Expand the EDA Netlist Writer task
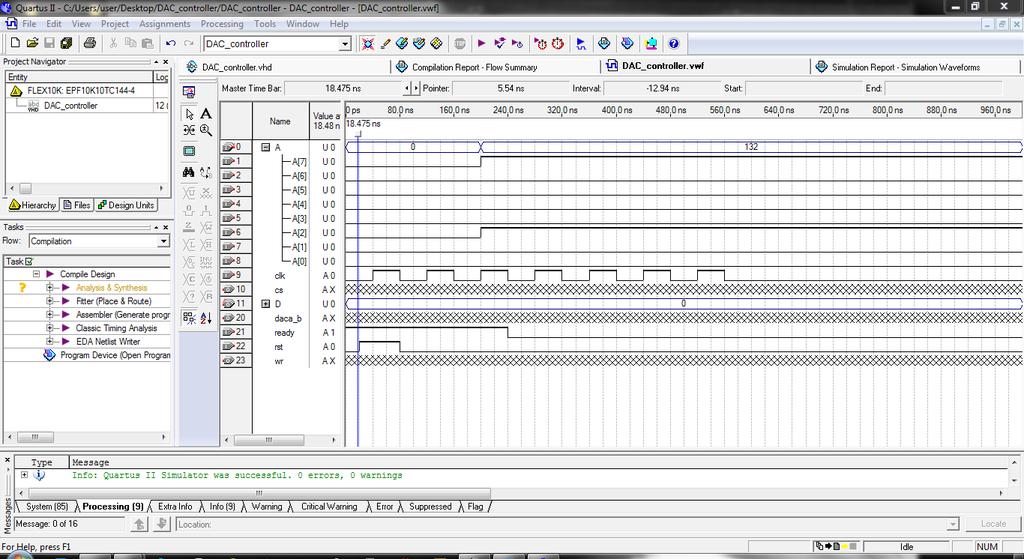 tap(50, 342)
